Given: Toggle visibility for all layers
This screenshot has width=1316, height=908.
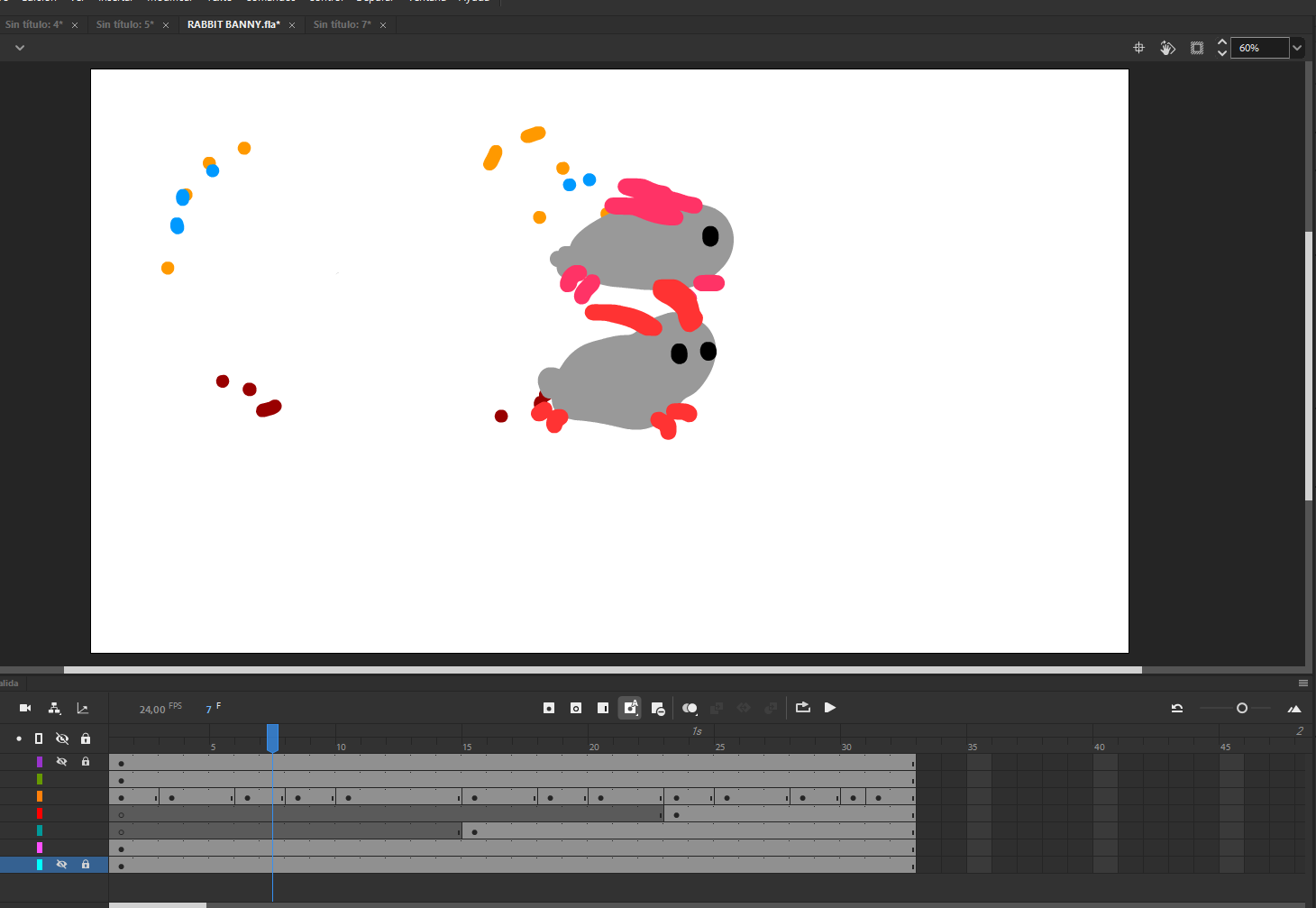Looking at the screenshot, I should 62,738.
